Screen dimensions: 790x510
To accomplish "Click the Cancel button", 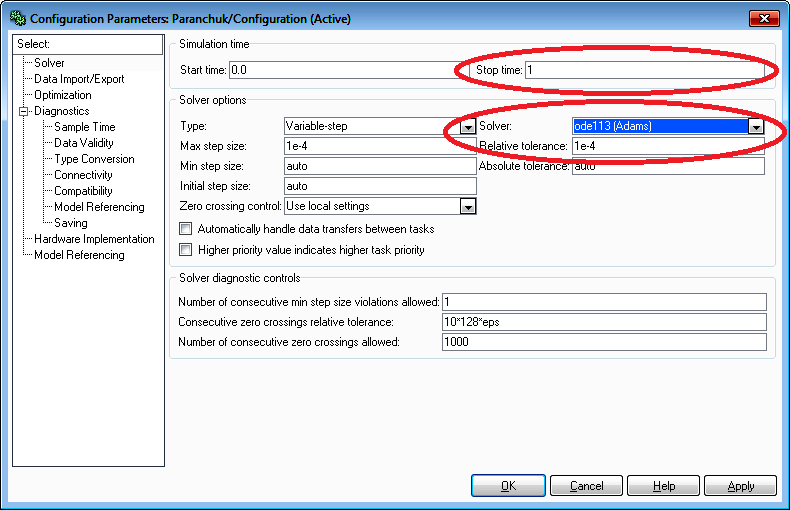I will click(586, 486).
